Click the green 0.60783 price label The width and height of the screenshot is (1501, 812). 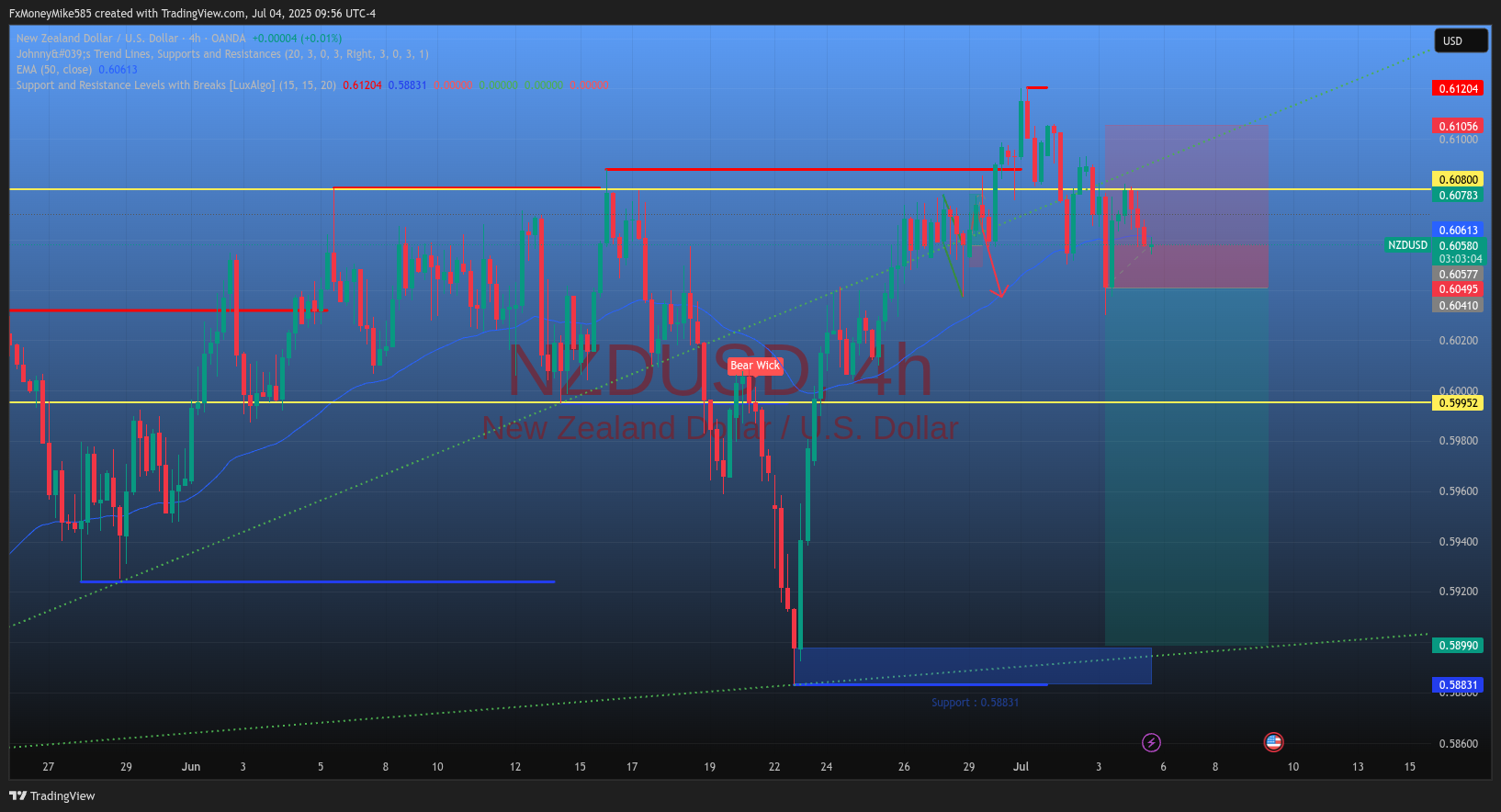pos(1458,196)
